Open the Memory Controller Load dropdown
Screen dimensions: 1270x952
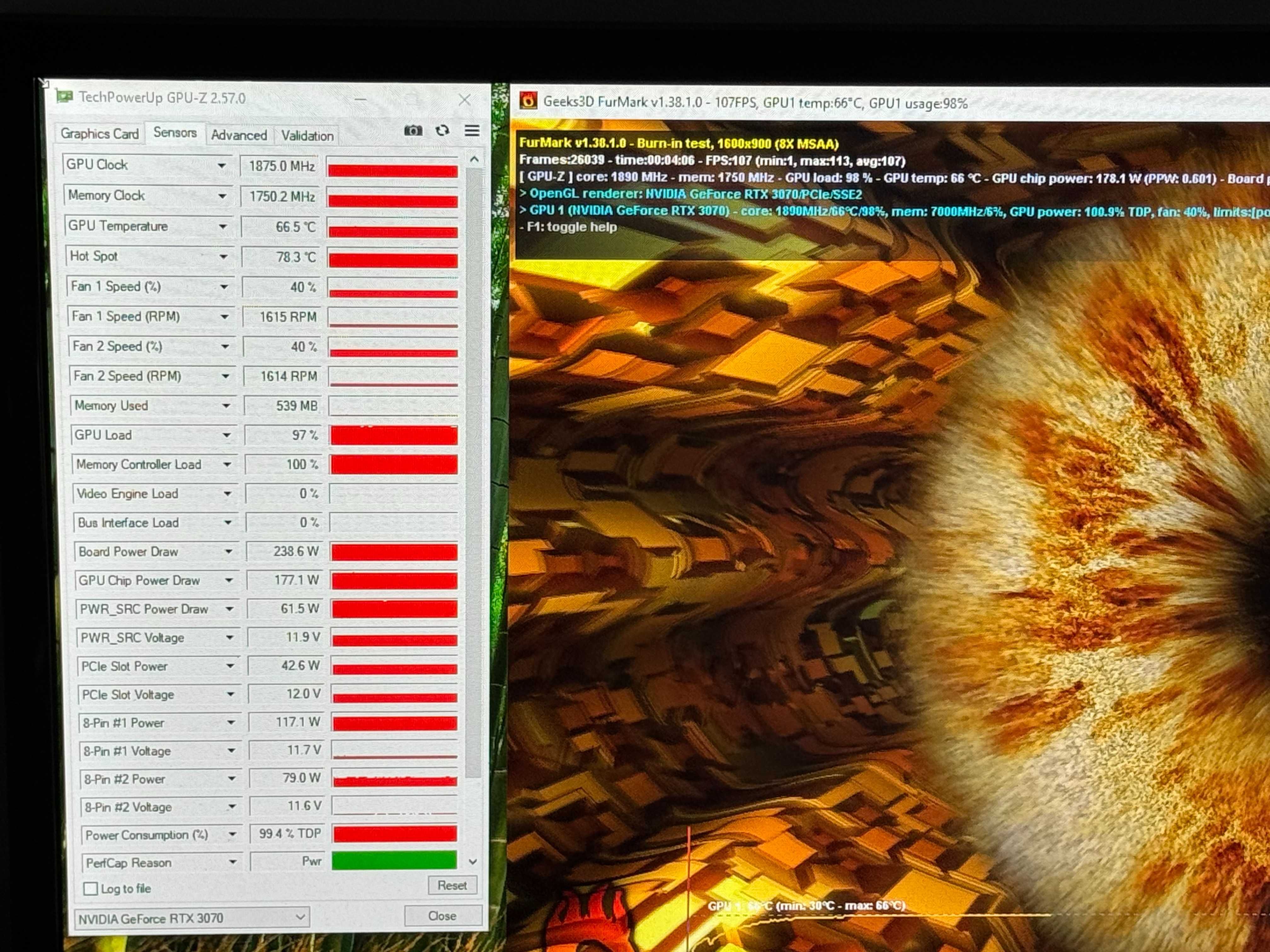pos(227,464)
